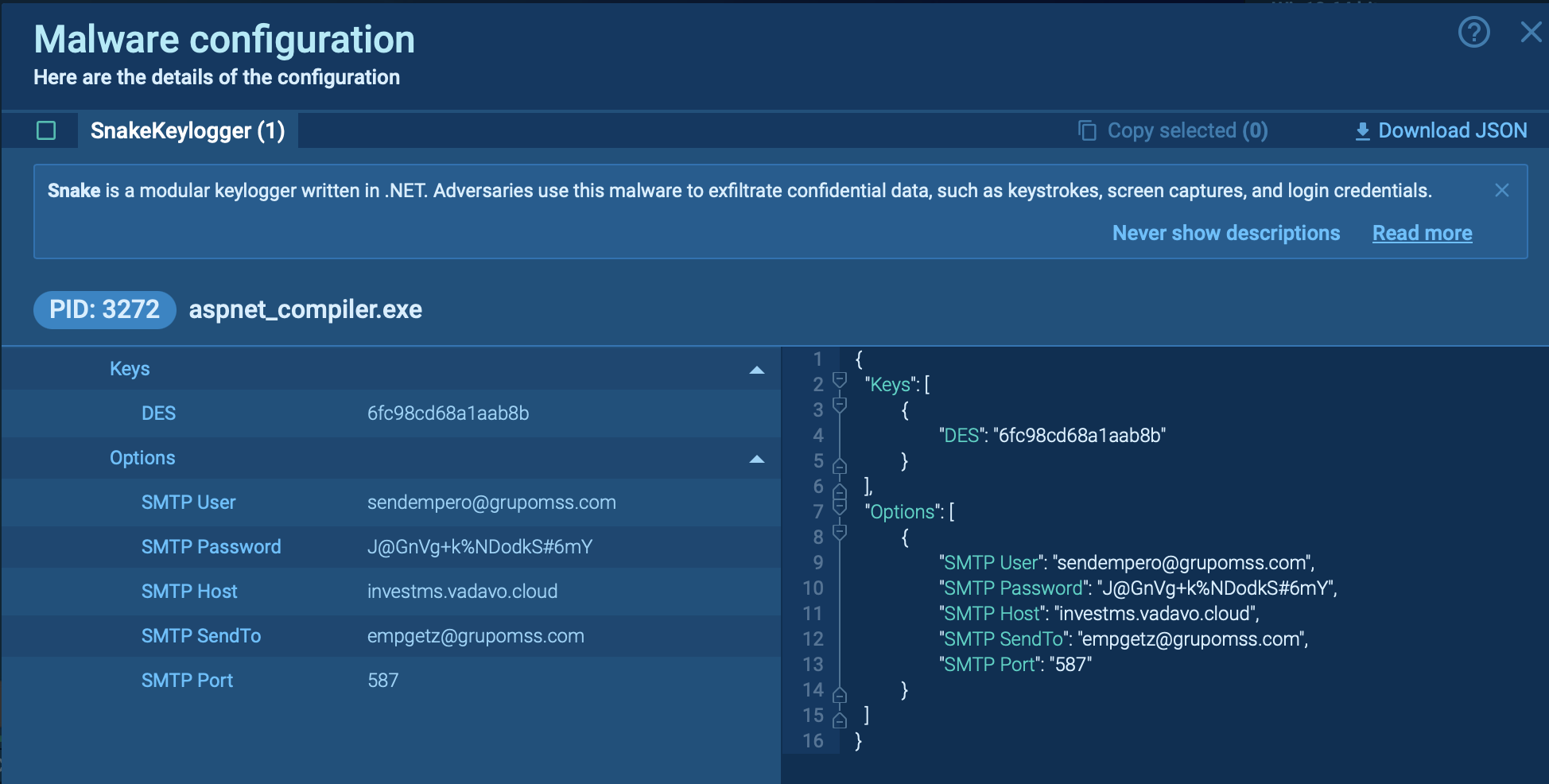1549x784 pixels.
Task: Click the download arrow icon before Download JSON
Action: 1361,130
